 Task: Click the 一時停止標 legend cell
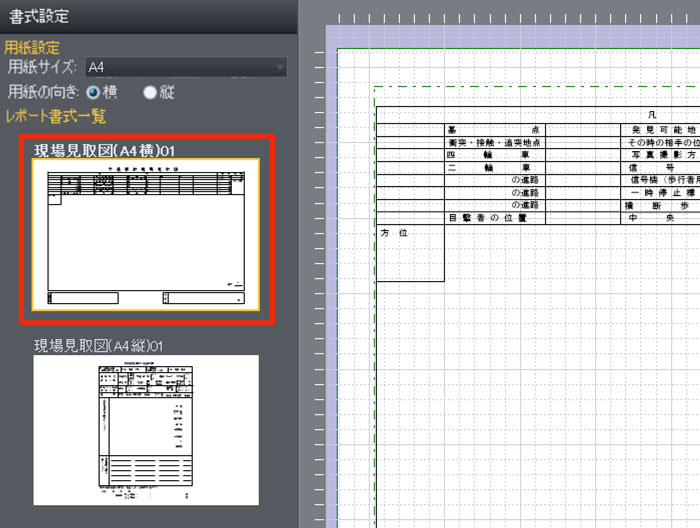[x=660, y=192]
